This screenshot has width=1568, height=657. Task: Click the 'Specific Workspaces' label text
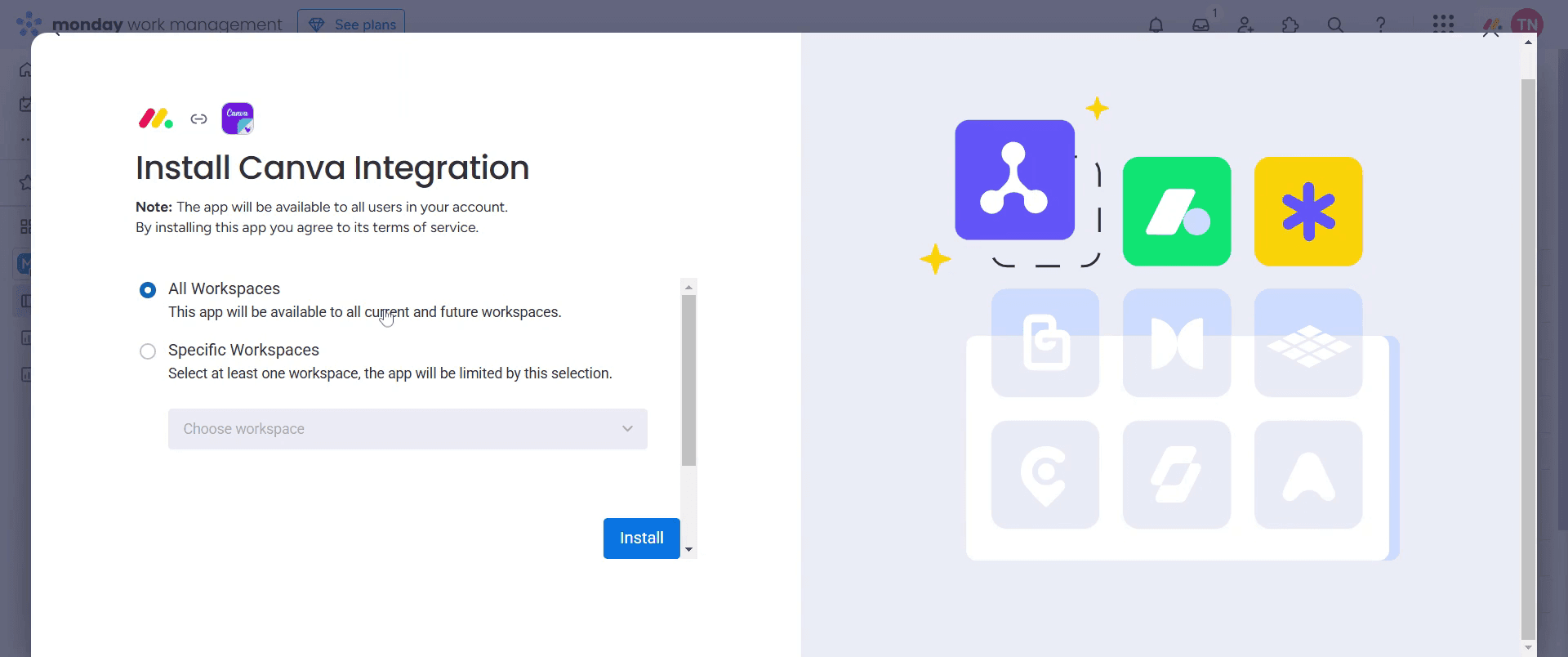[x=243, y=350]
